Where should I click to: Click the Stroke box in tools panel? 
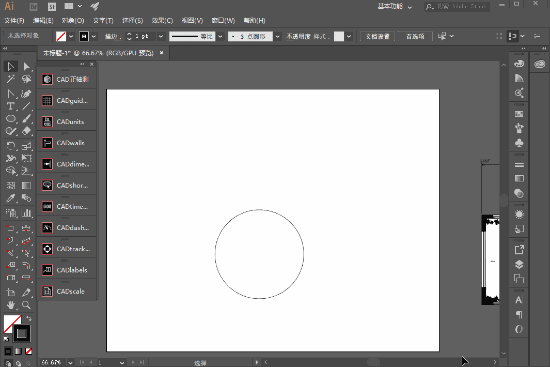coord(22,333)
